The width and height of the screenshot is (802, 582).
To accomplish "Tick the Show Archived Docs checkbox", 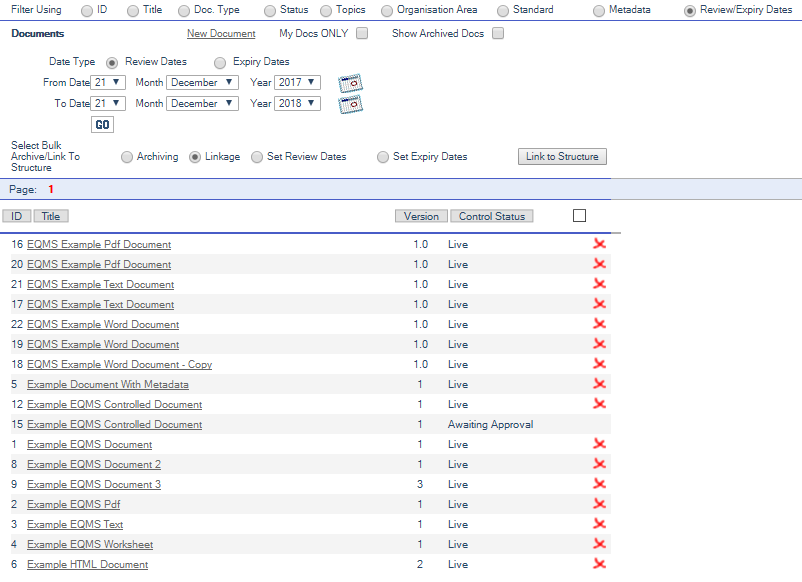I will (x=498, y=33).
